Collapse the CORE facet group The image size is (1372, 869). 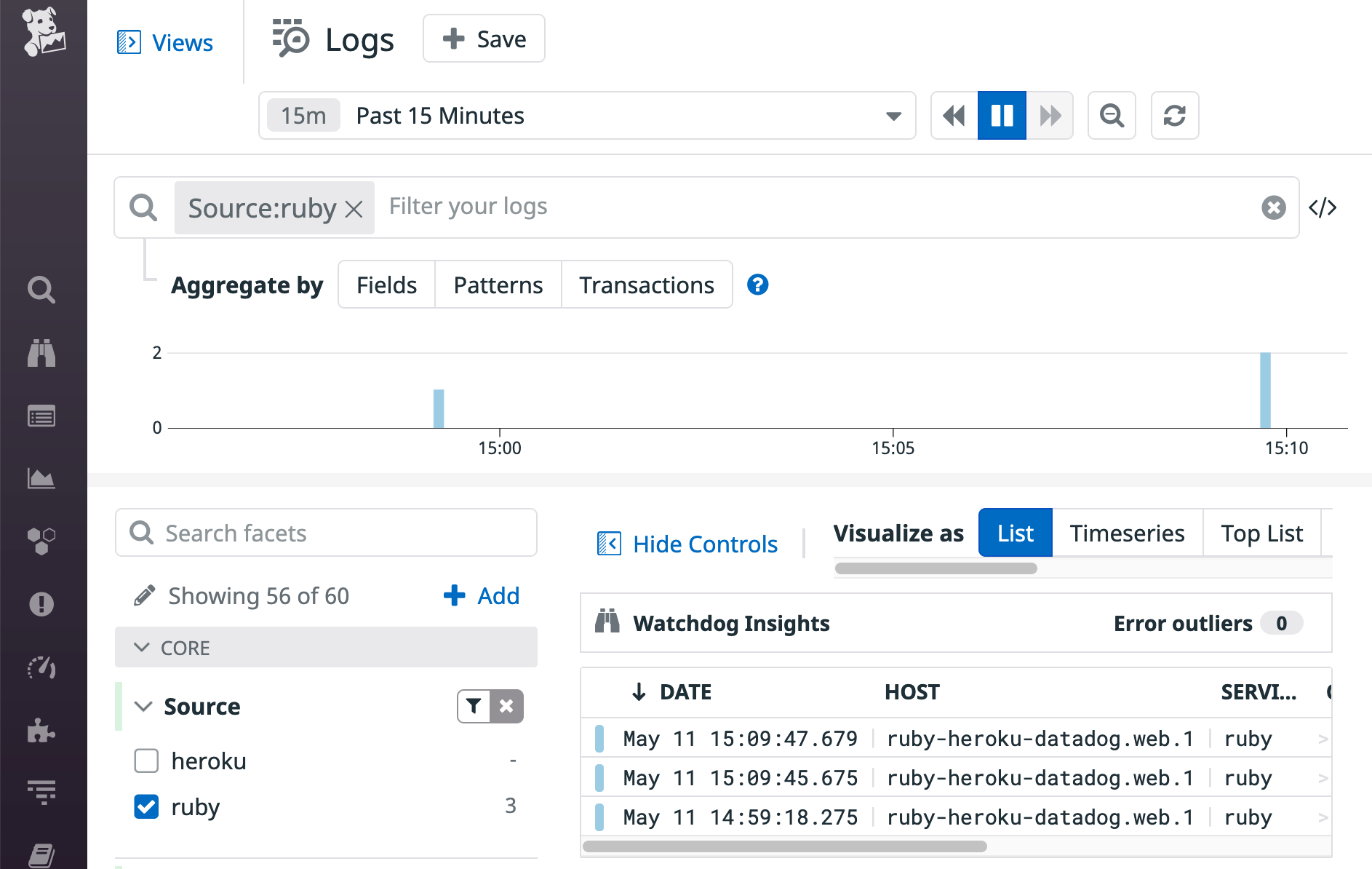point(142,647)
